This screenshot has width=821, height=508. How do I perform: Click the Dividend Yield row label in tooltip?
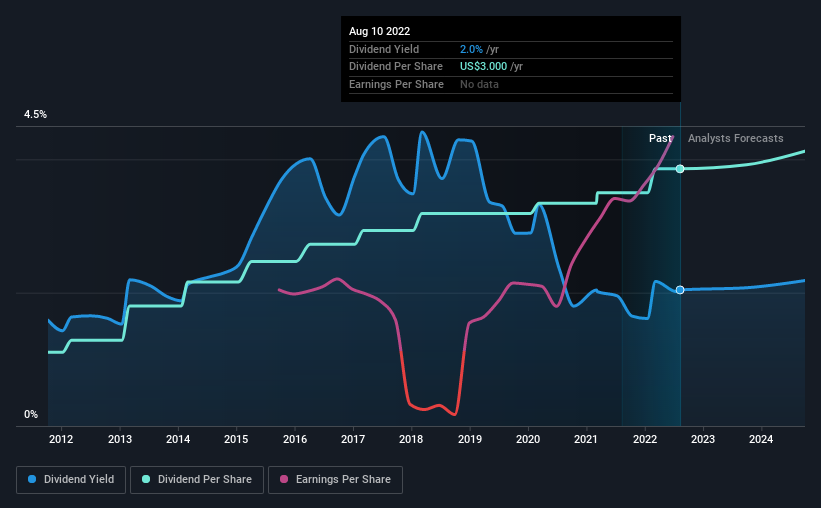[384, 49]
